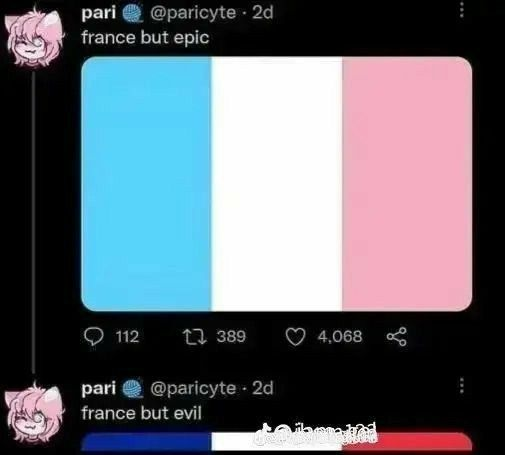The image size is (505, 455).
Task: Open replies via the comment bubble icon
Action: (x=94, y=337)
